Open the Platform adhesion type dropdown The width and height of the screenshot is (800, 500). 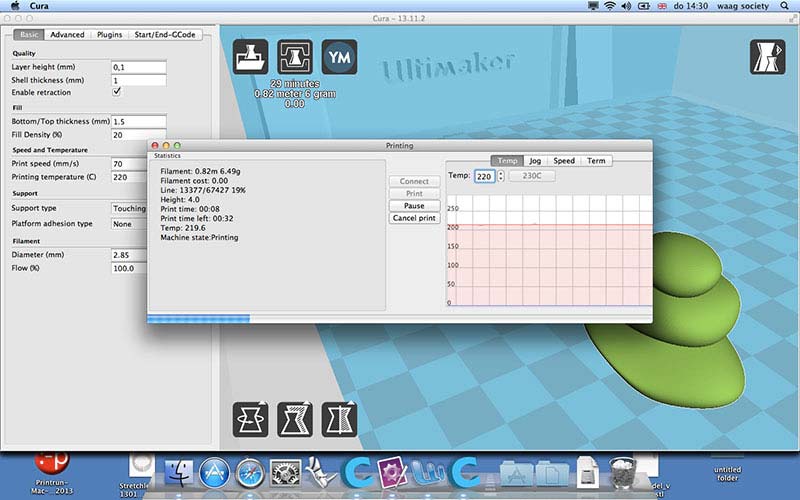point(130,224)
